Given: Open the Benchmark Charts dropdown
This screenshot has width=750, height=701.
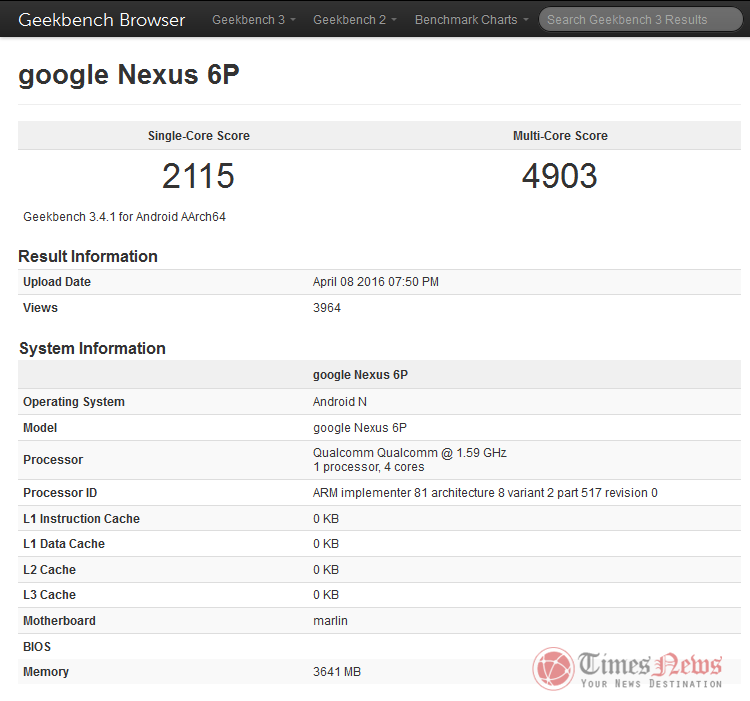Looking at the screenshot, I should [471, 20].
